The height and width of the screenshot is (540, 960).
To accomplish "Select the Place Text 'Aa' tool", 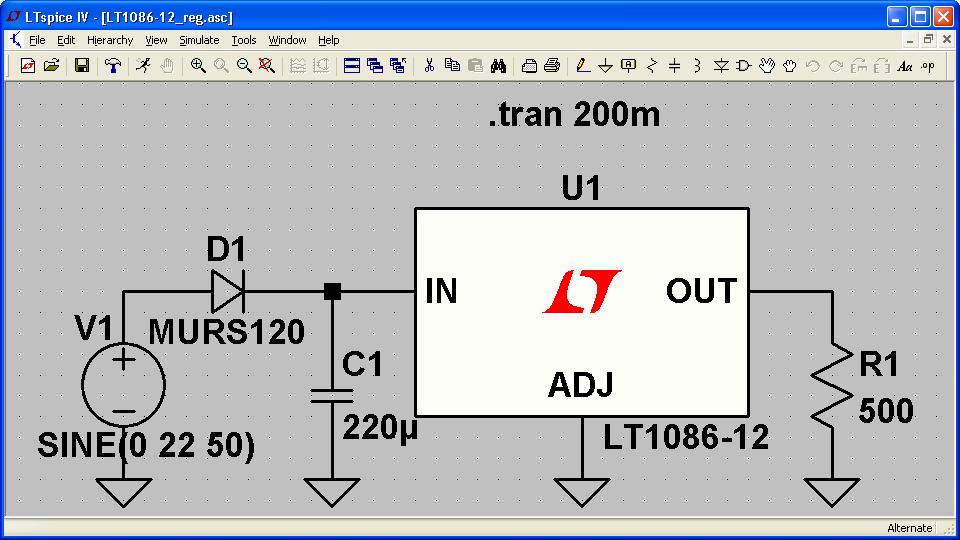I will [905, 66].
